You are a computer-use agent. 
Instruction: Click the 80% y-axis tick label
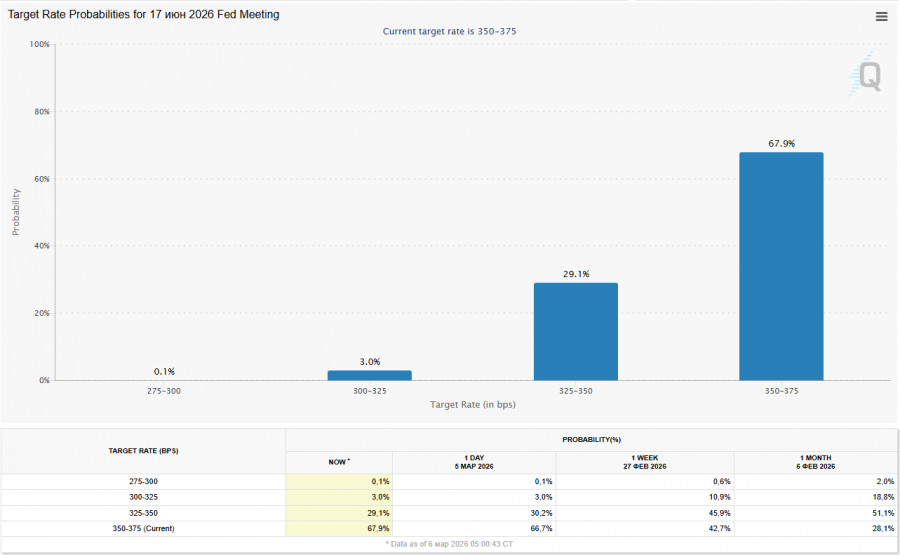42,111
